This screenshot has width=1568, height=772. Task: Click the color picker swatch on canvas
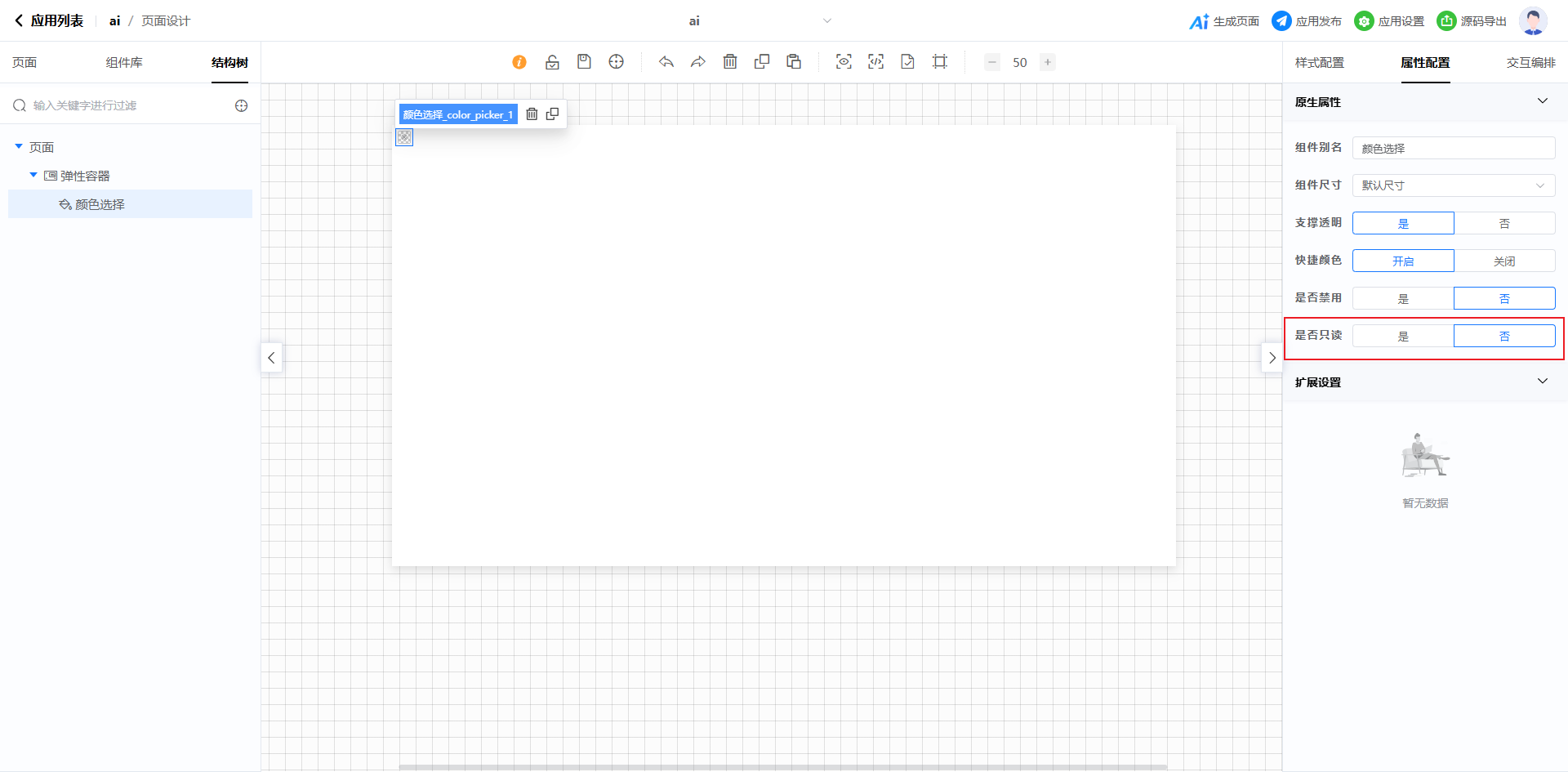coord(404,137)
